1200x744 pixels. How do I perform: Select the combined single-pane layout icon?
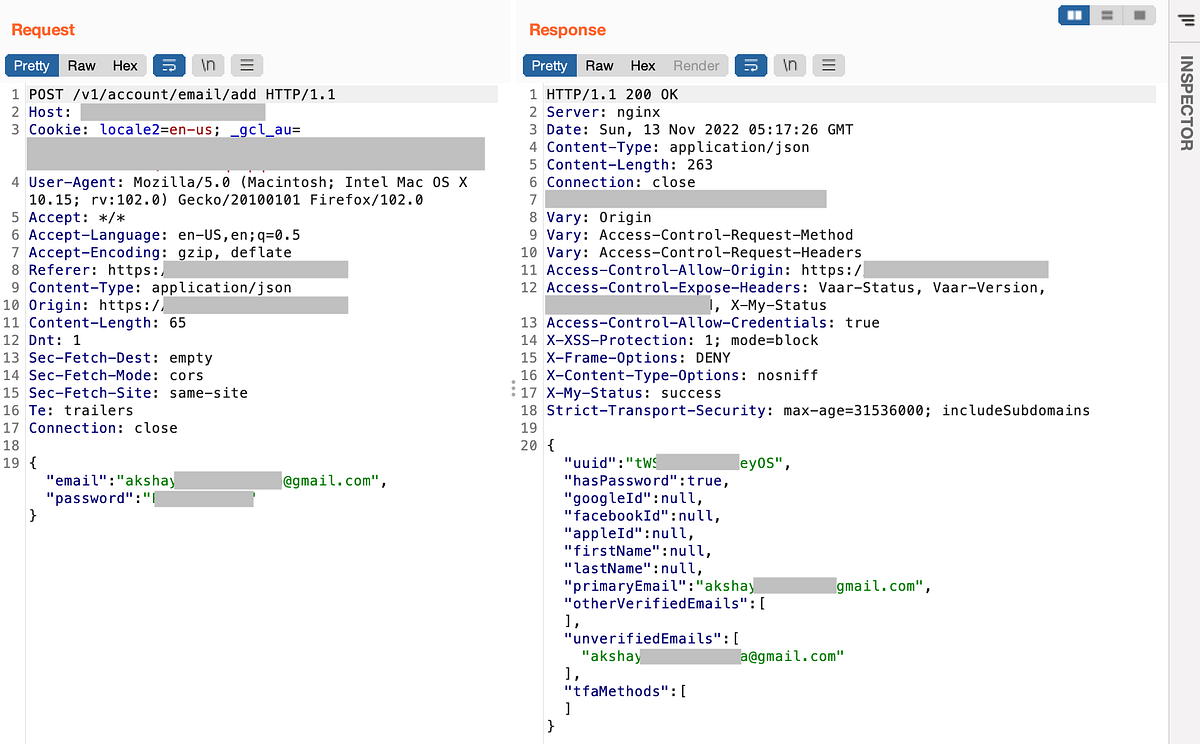coord(1138,15)
